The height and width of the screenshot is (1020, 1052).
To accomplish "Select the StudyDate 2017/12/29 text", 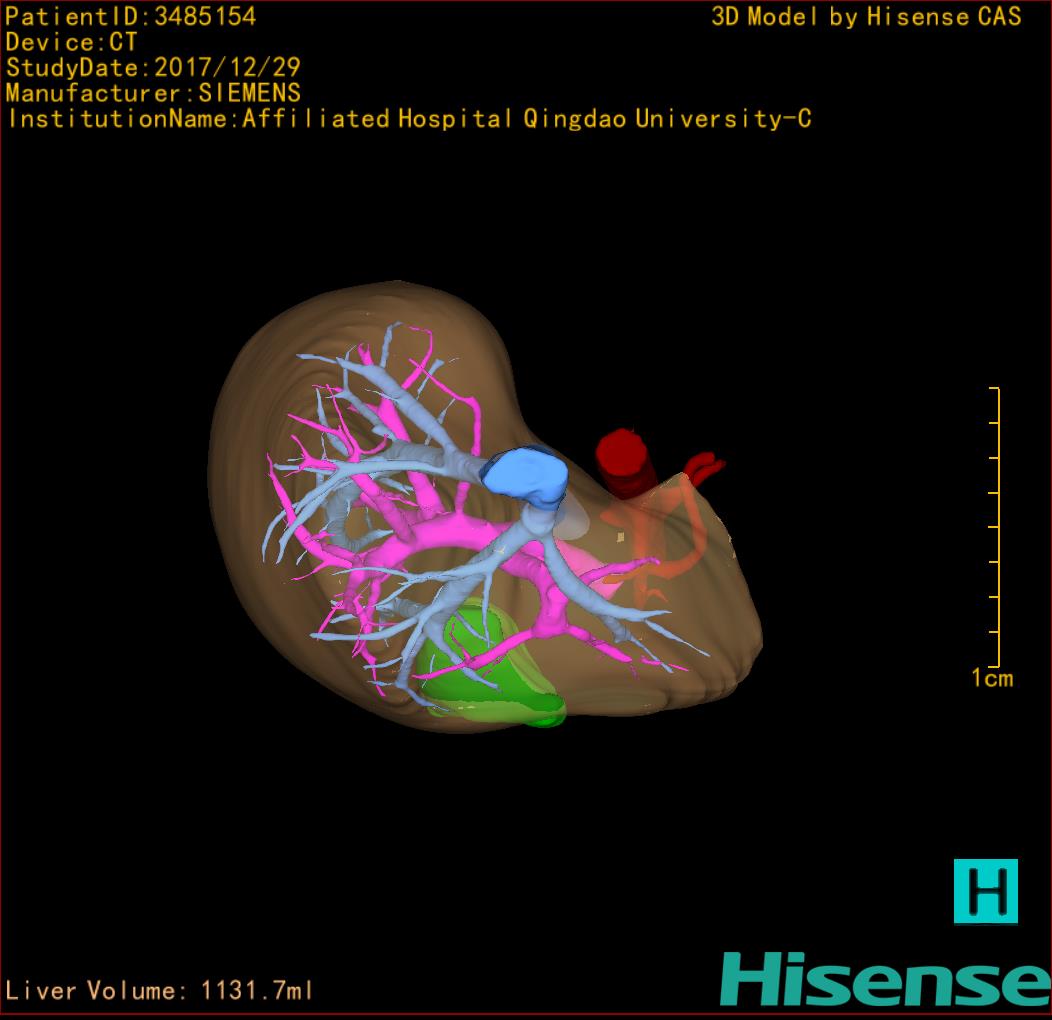I will [153, 68].
